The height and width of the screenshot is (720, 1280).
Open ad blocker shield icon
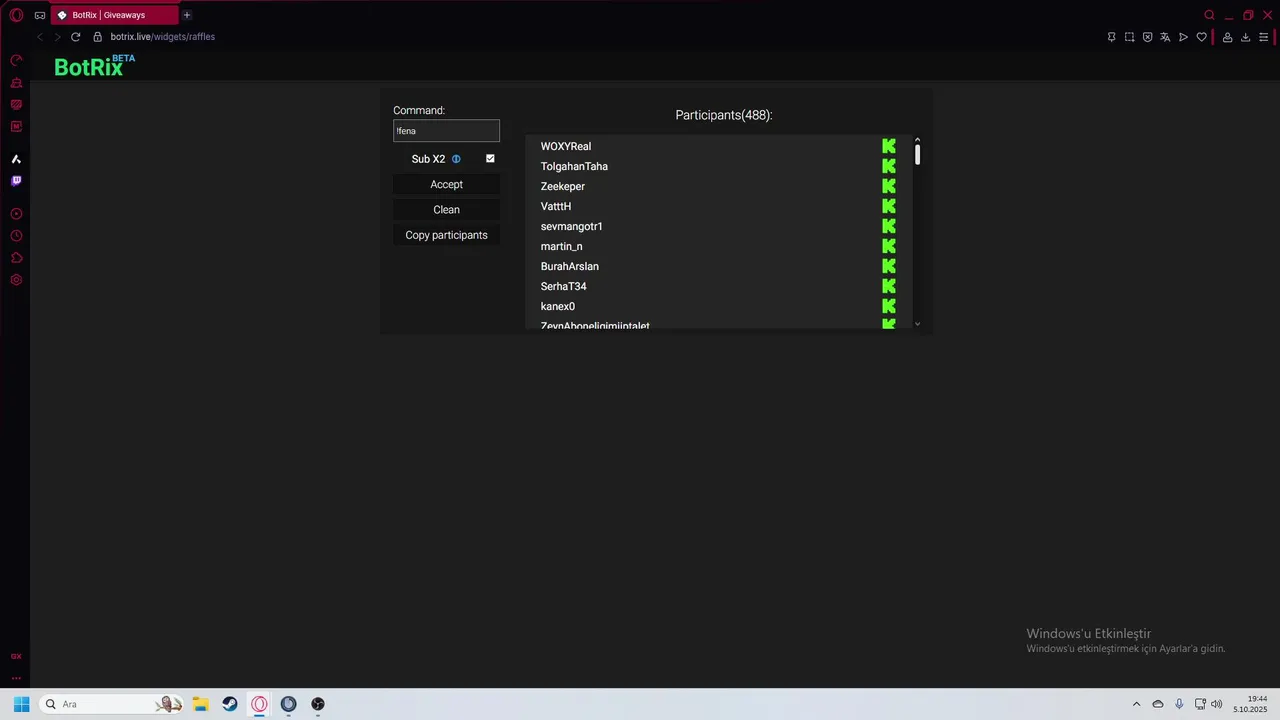pyautogui.click(x=1147, y=37)
